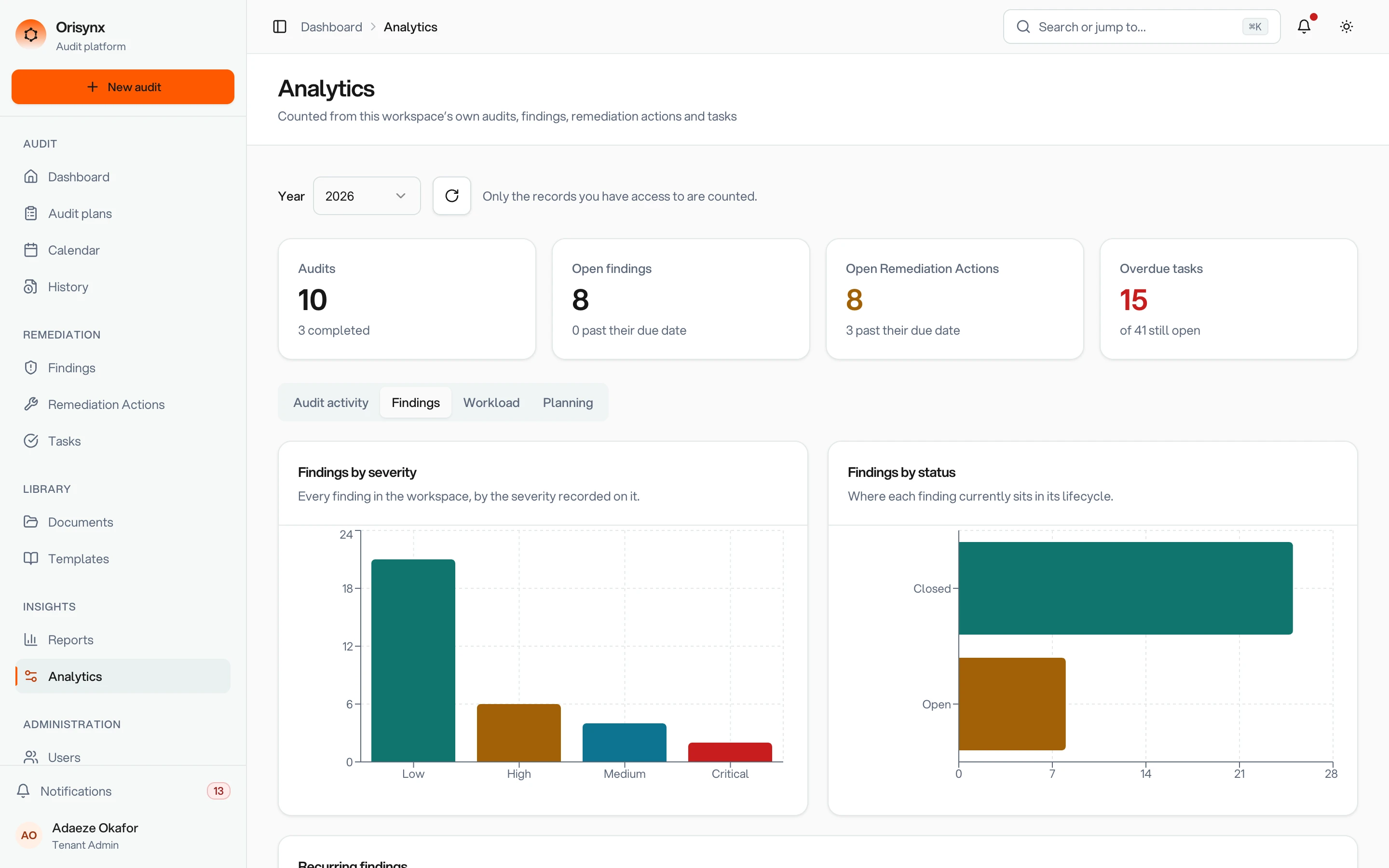
Task: Click the Orisynx logo icon
Action: point(30,34)
